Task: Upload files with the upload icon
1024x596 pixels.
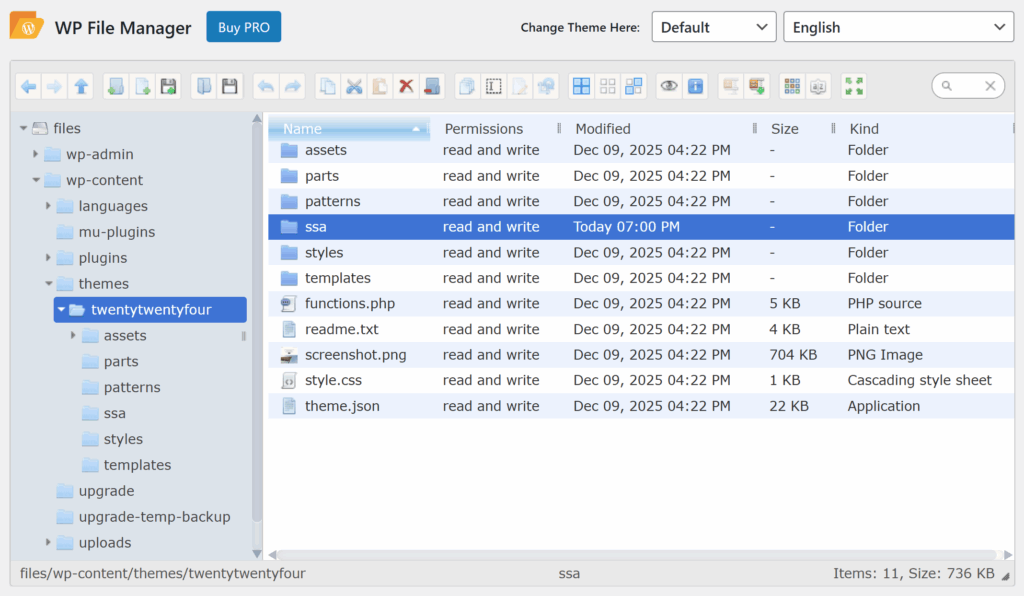Action: [169, 86]
